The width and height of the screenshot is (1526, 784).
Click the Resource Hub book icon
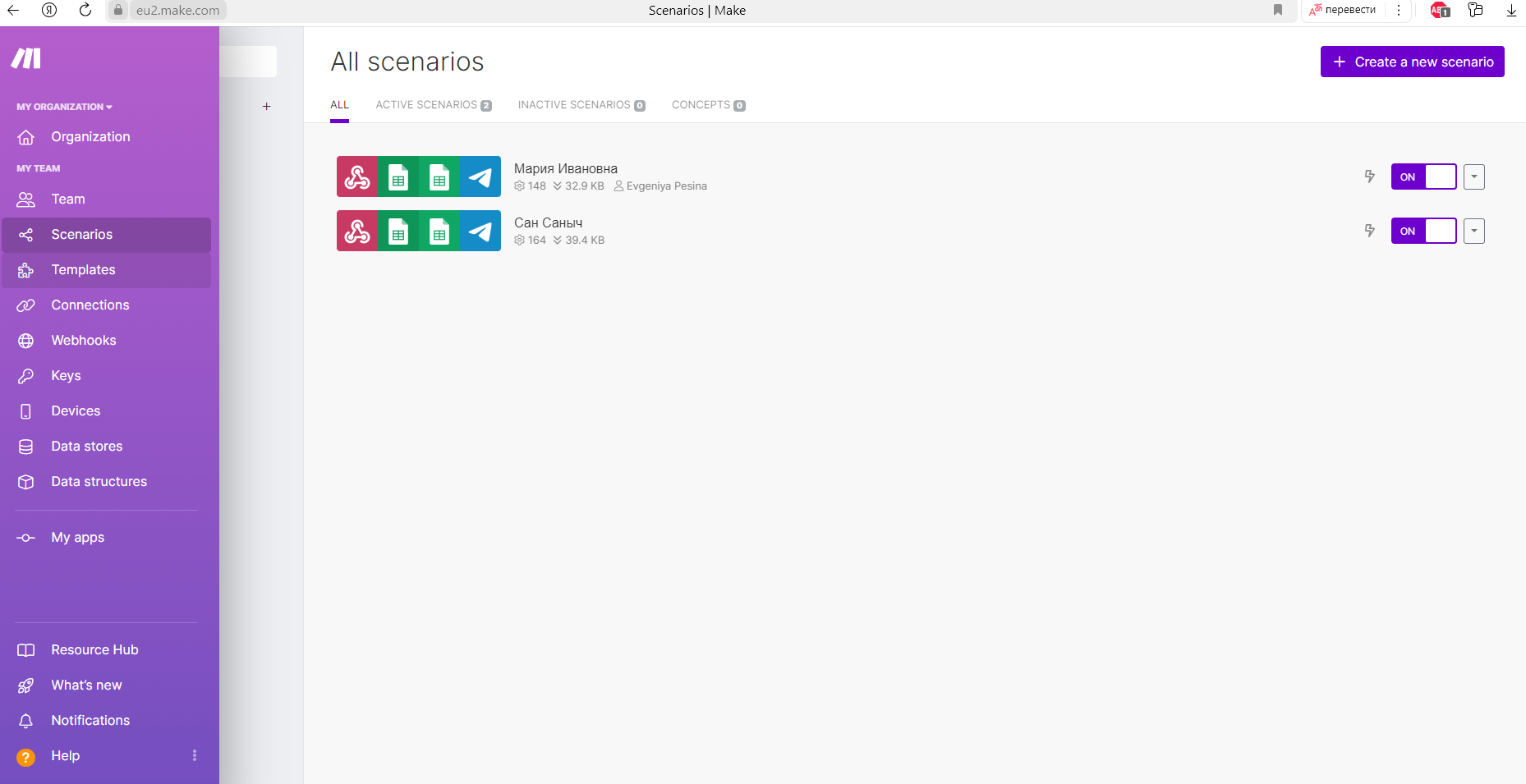26,650
